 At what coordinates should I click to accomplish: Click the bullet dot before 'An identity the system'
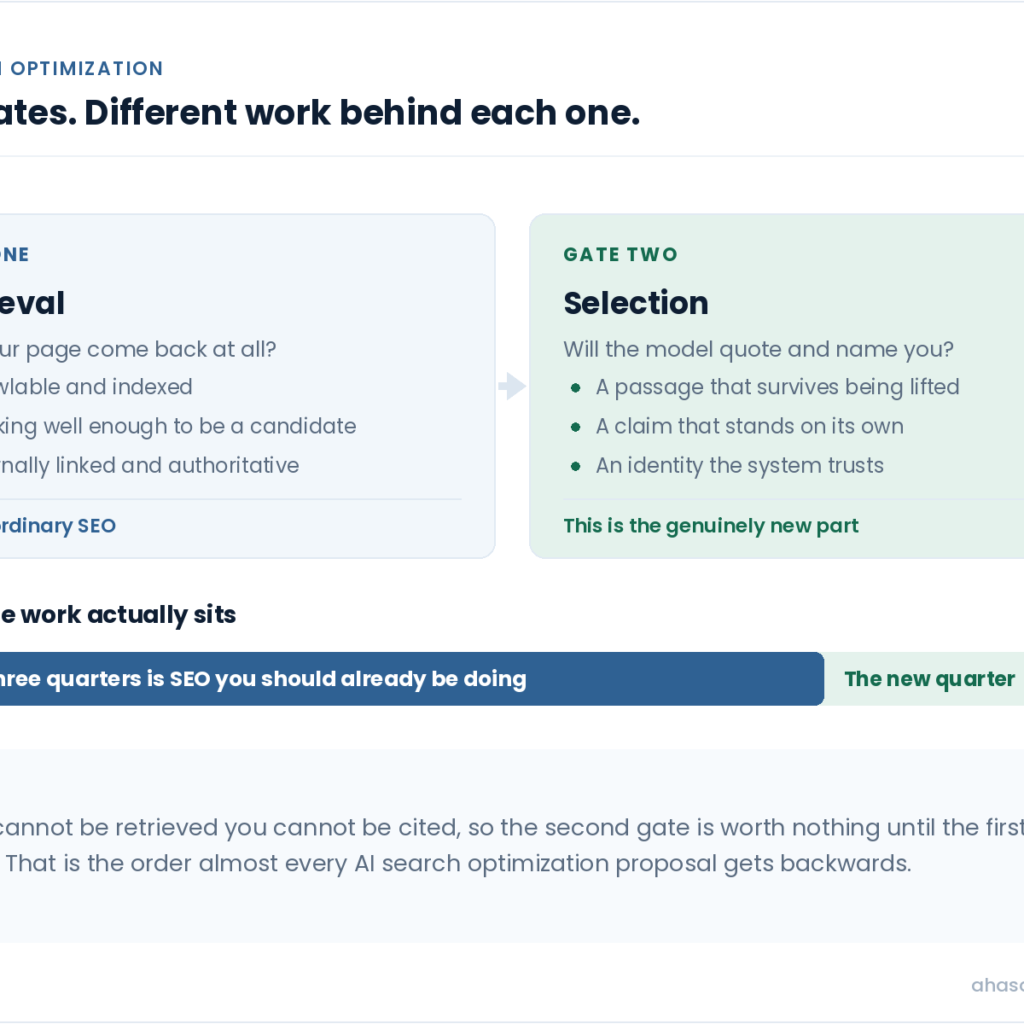point(575,466)
